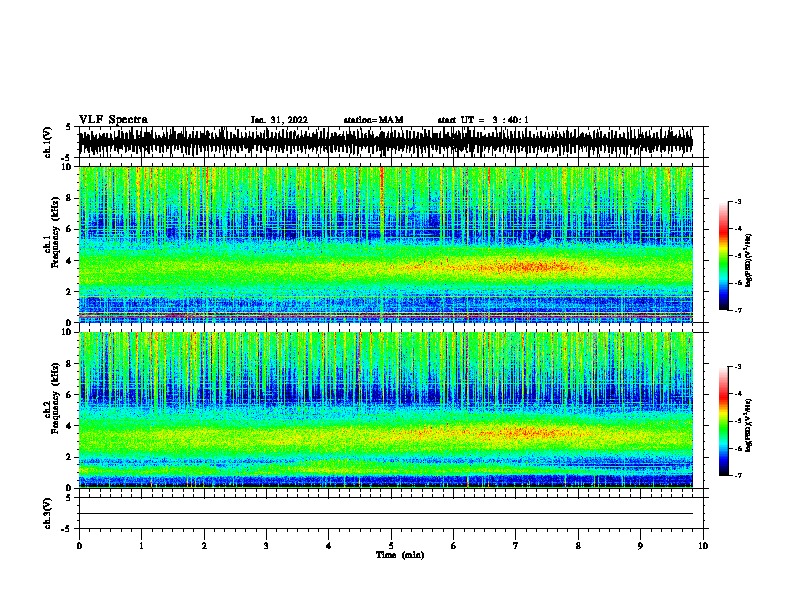Screen dimensions: 792x612
Task: Click the ch.1 spectrogram color scale bar
Action: click(724, 256)
